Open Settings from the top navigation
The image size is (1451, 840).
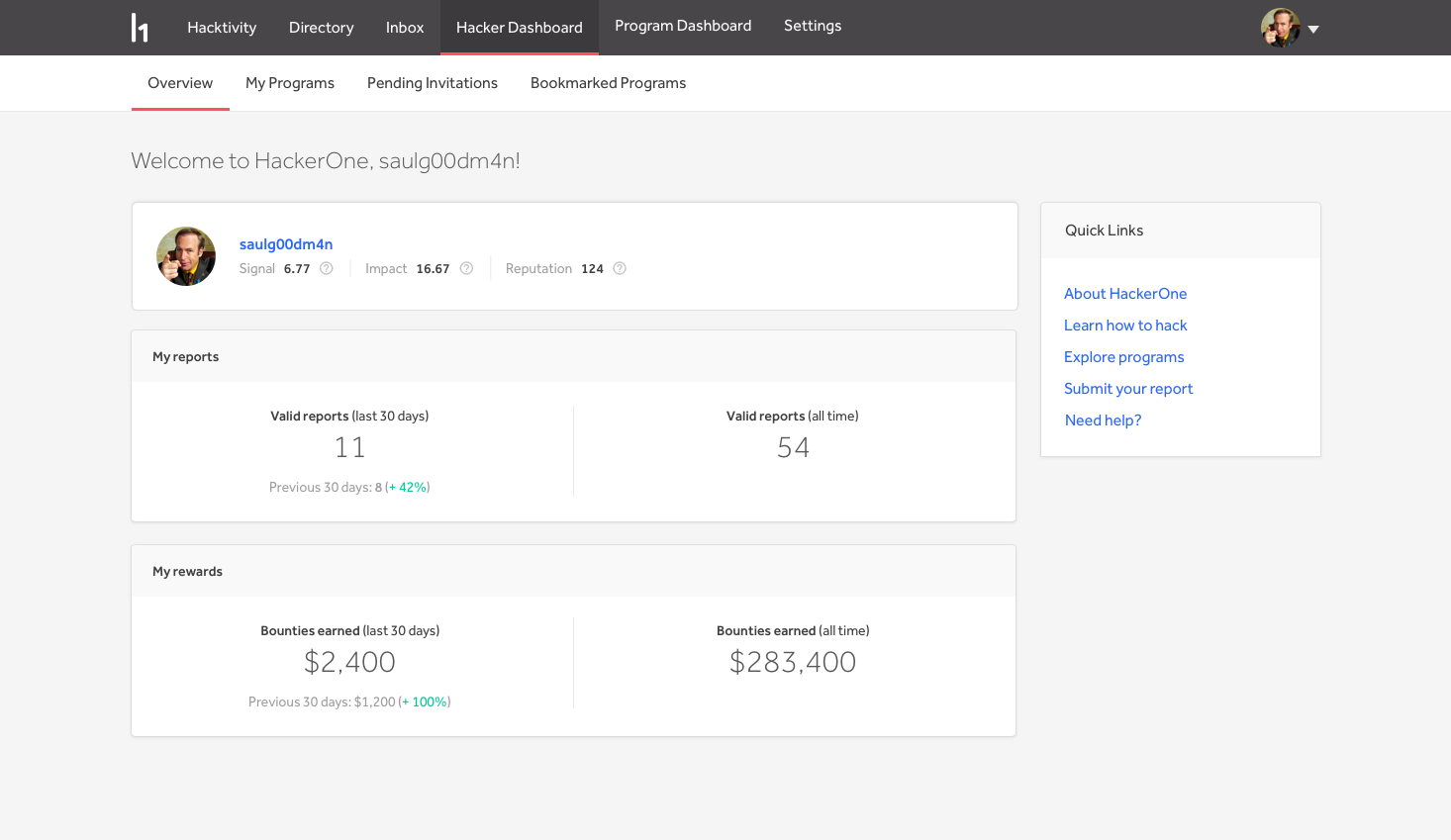click(813, 26)
